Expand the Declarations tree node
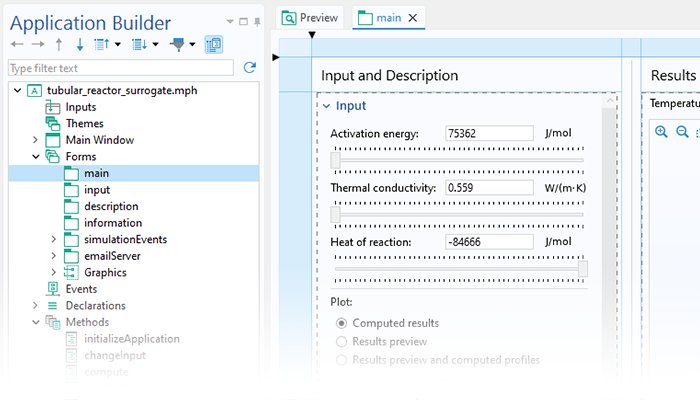Screen dimensions: 700x400 (36, 306)
